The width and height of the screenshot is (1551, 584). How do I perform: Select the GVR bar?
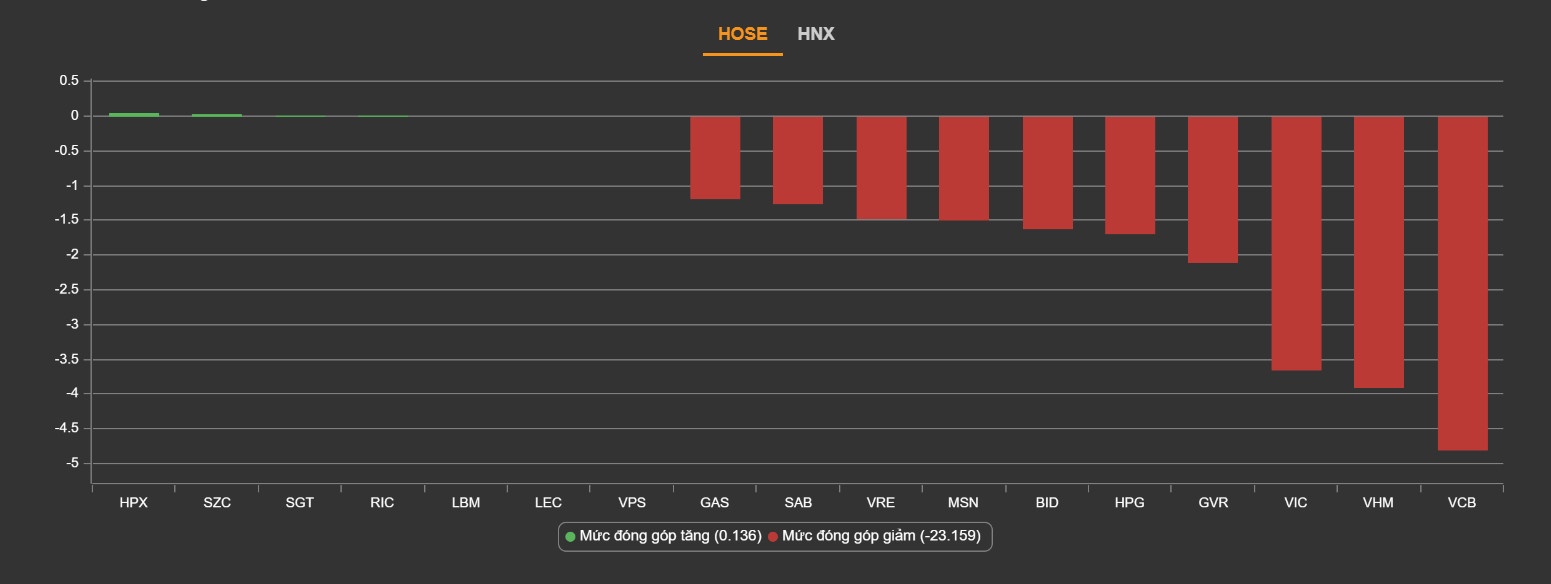[x=1213, y=189]
